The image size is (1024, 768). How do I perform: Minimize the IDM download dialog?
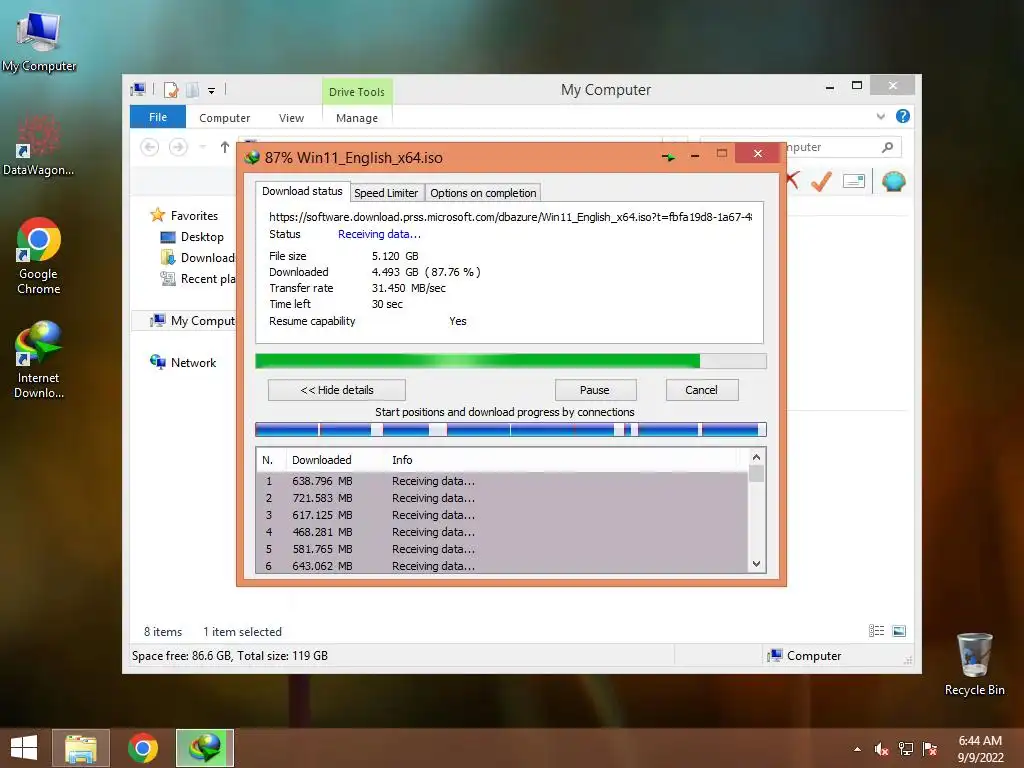(695, 156)
